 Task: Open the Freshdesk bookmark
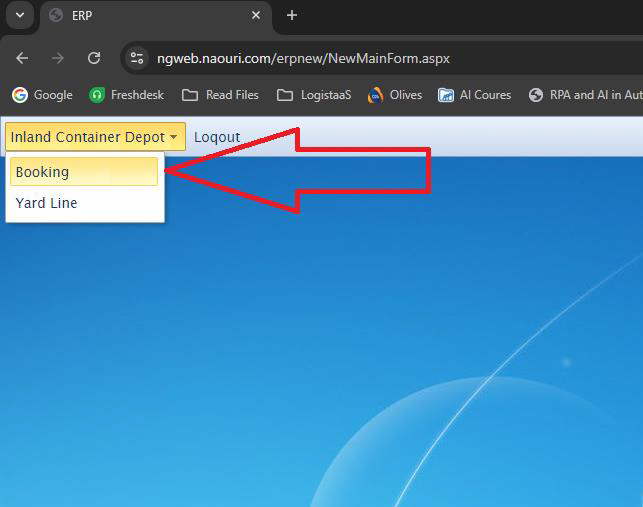click(x=126, y=95)
